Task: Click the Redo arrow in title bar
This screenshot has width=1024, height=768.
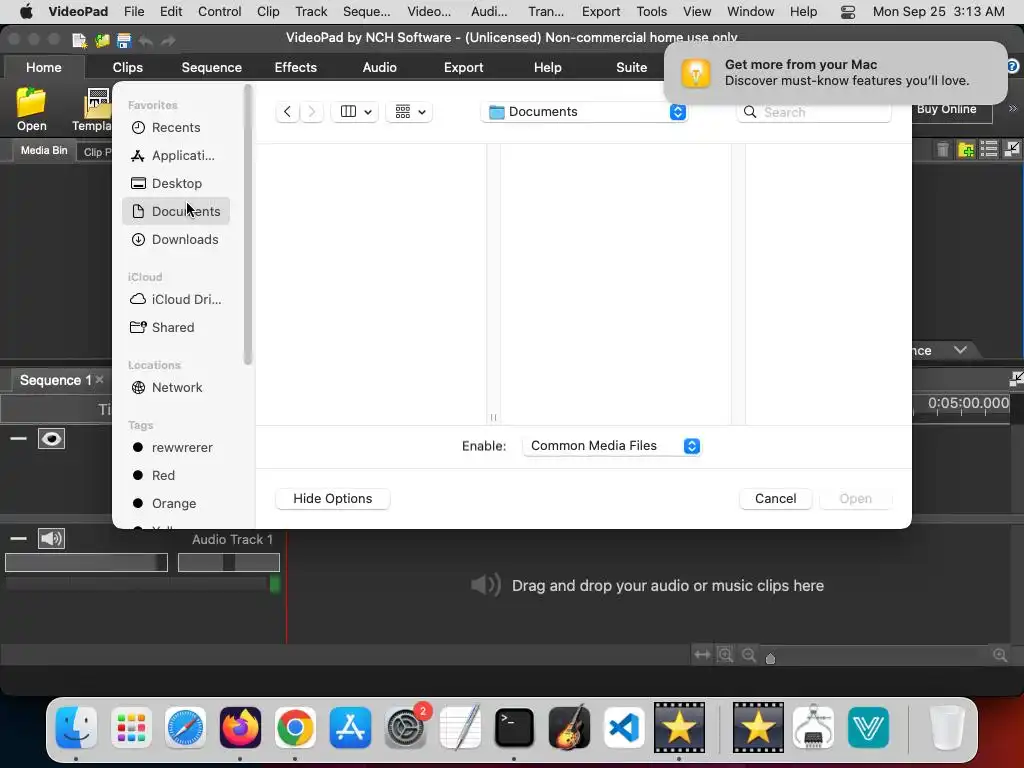Action: click(x=168, y=40)
